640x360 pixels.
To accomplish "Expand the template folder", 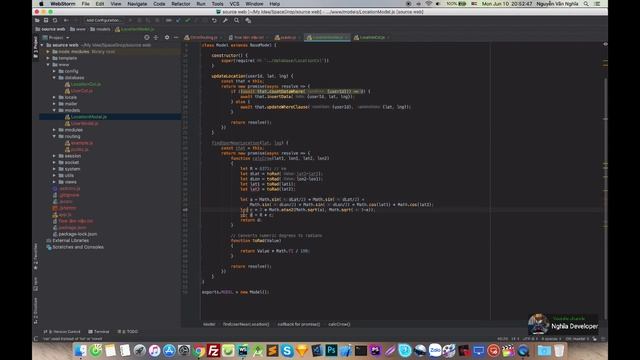I will pyautogui.click(x=48, y=58).
